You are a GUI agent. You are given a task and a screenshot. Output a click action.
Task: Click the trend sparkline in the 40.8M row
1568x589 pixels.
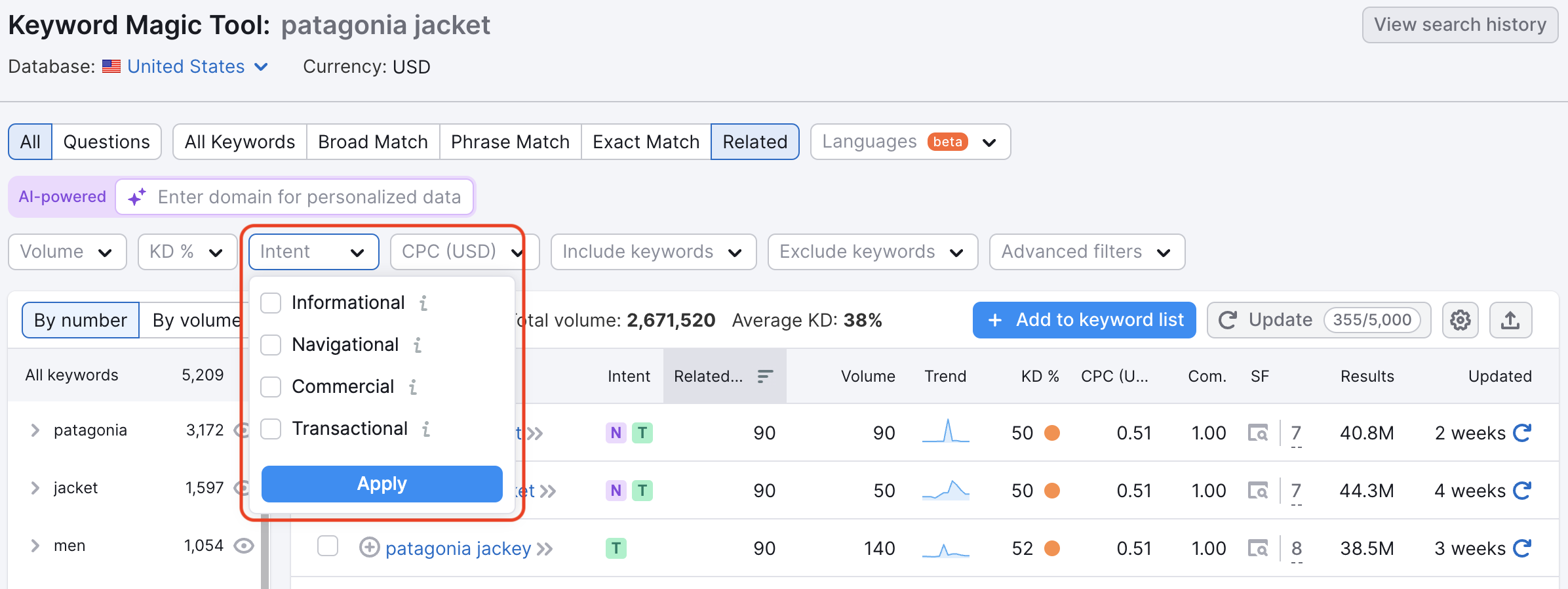(946, 432)
